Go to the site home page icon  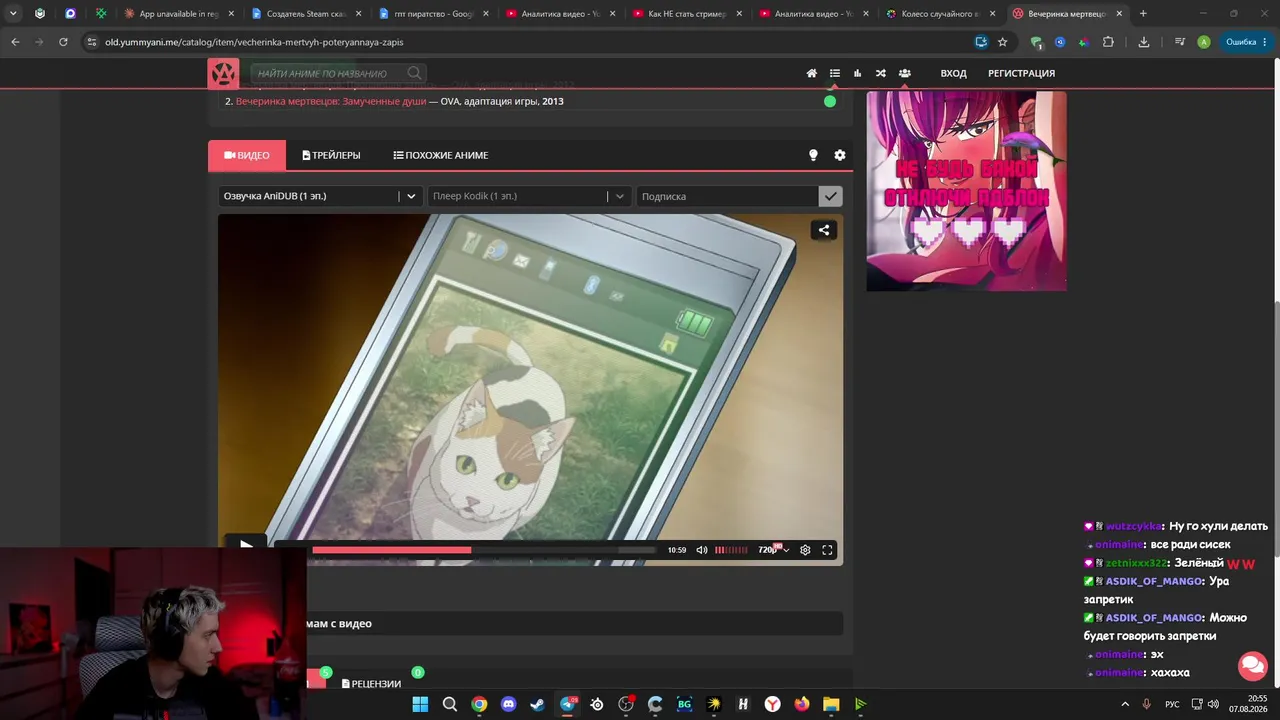click(x=811, y=73)
